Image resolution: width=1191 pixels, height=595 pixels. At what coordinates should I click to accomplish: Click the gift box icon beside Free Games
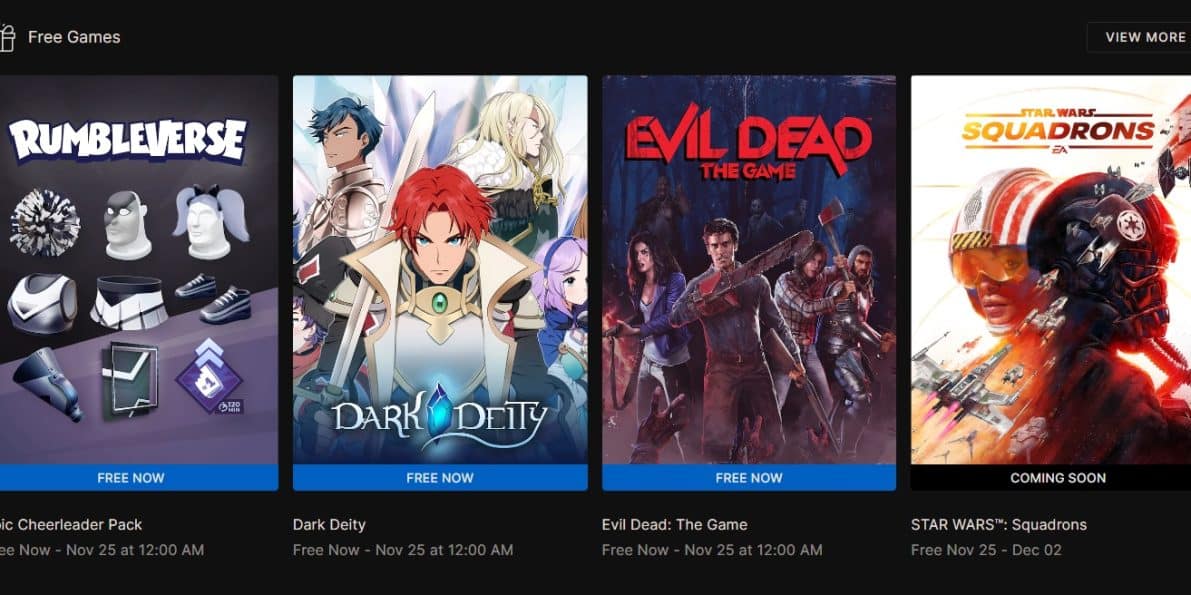click(6, 37)
